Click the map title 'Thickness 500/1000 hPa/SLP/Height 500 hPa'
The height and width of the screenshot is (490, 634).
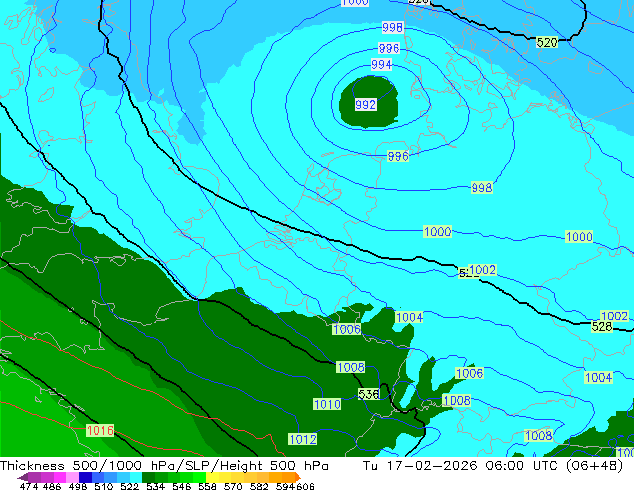pyautogui.click(x=164, y=466)
